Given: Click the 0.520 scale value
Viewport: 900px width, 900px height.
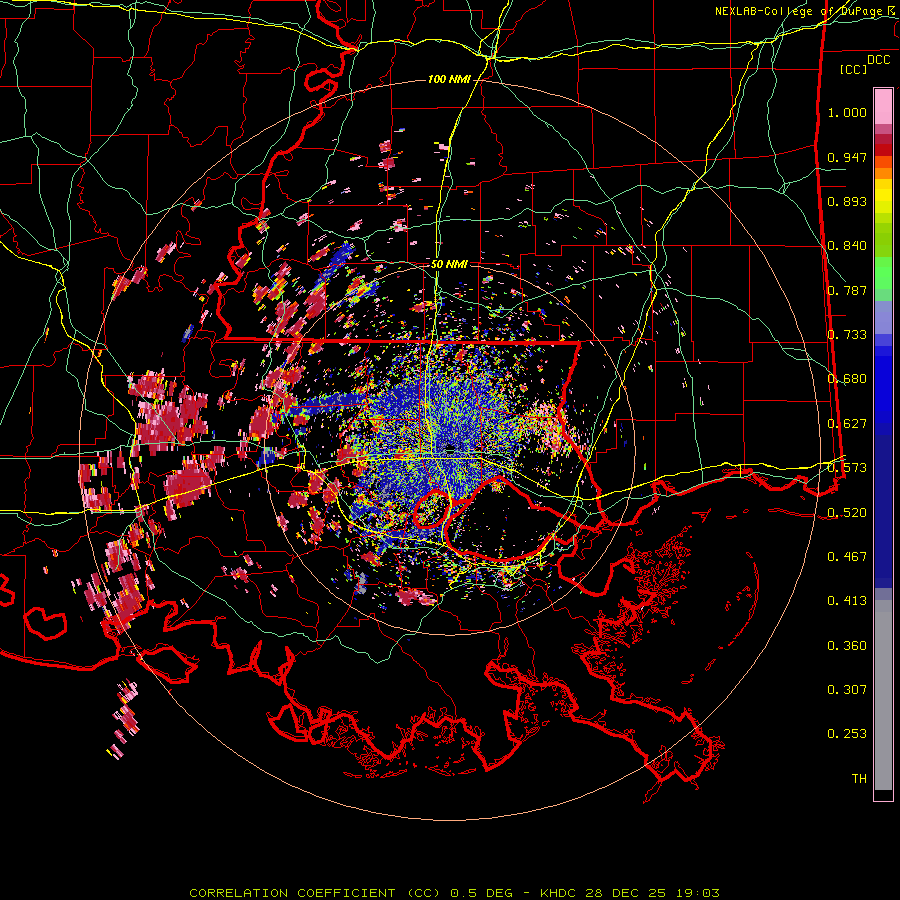Looking at the screenshot, I should (847, 513).
